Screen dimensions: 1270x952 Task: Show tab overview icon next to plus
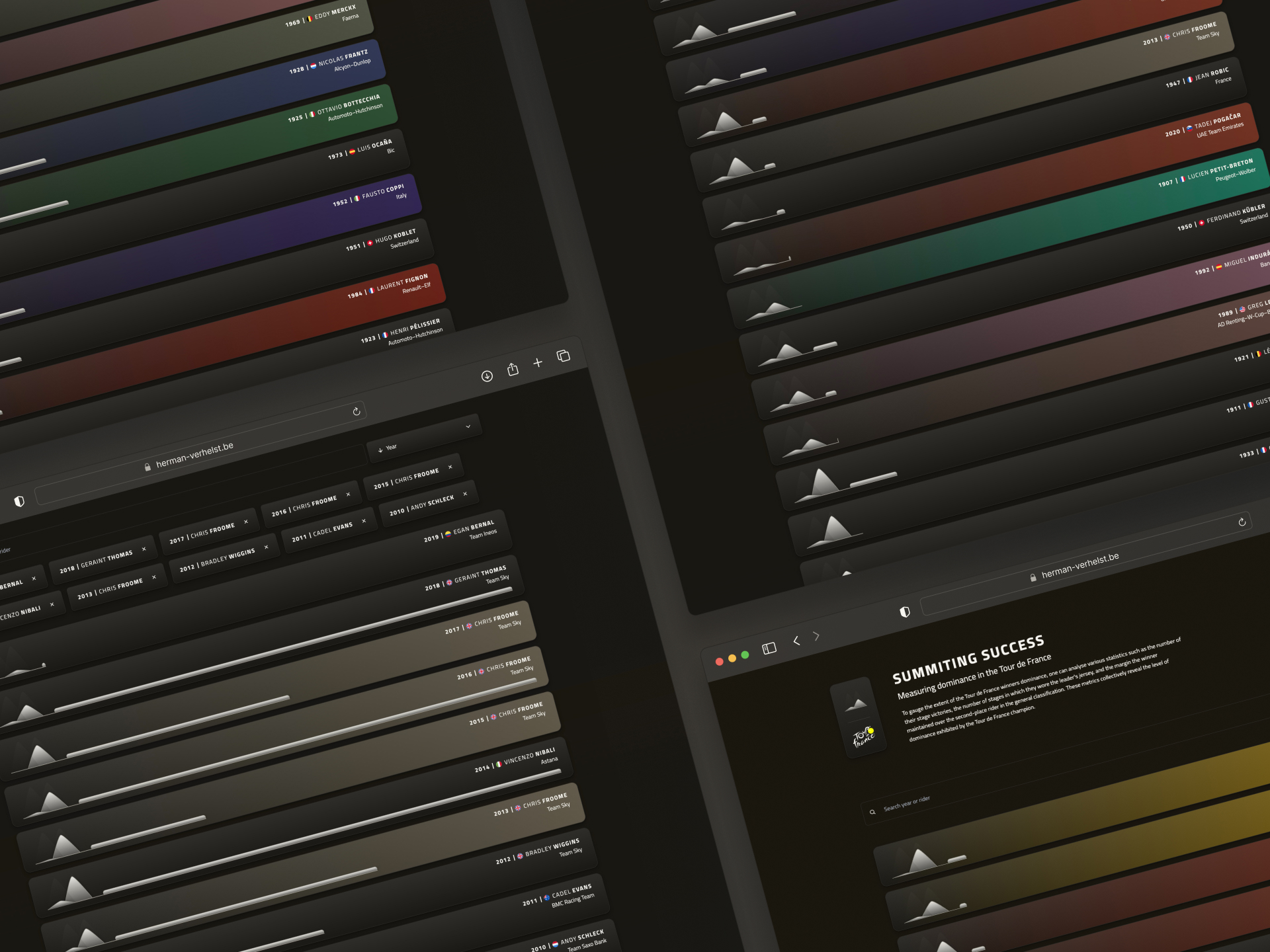pos(564,356)
